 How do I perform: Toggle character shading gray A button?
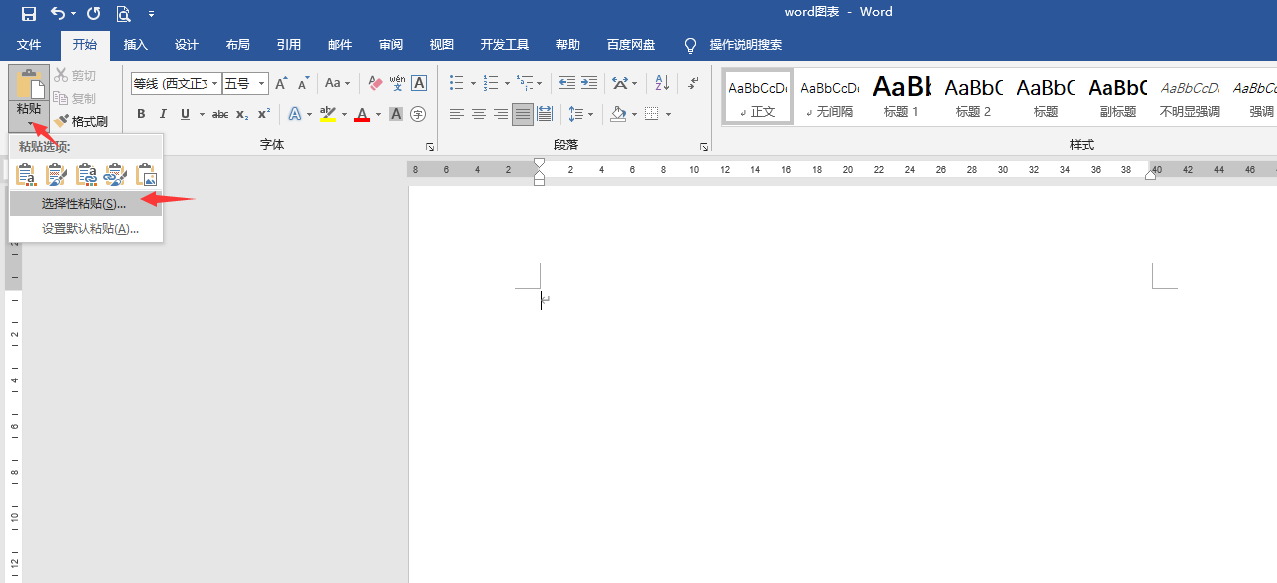point(396,114)
